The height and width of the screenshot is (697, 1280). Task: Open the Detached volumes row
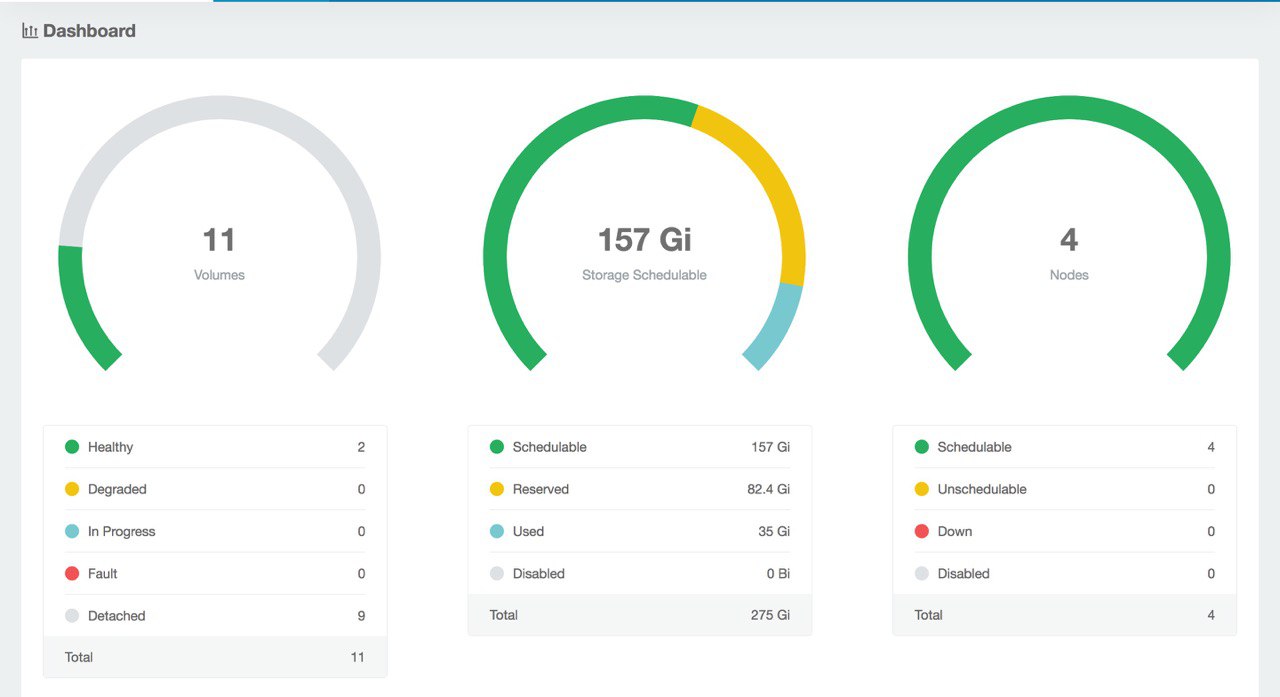(x=215, y=615)
